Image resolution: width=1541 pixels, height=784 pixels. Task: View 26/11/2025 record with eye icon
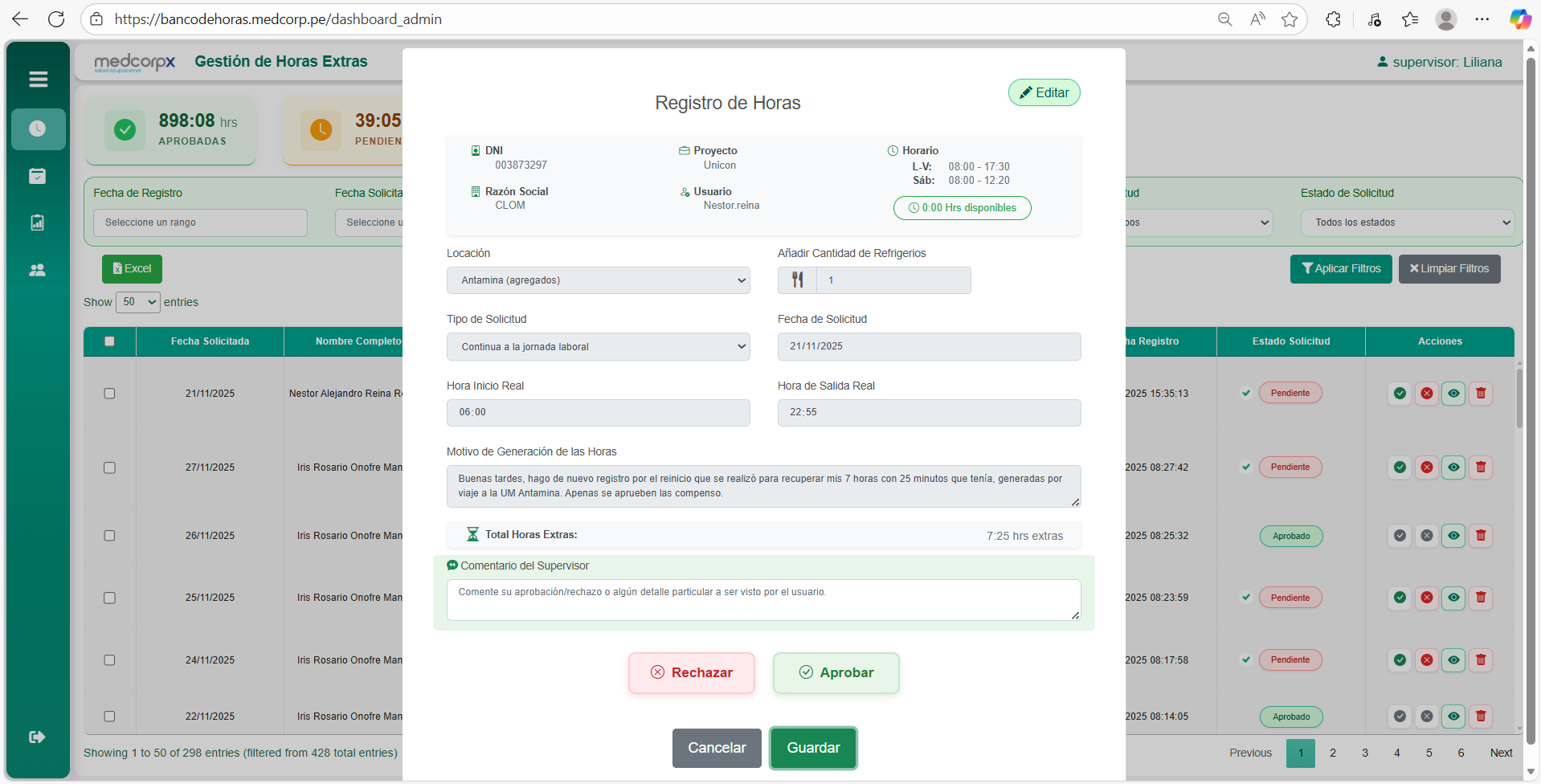click(x=1453, y=536)
